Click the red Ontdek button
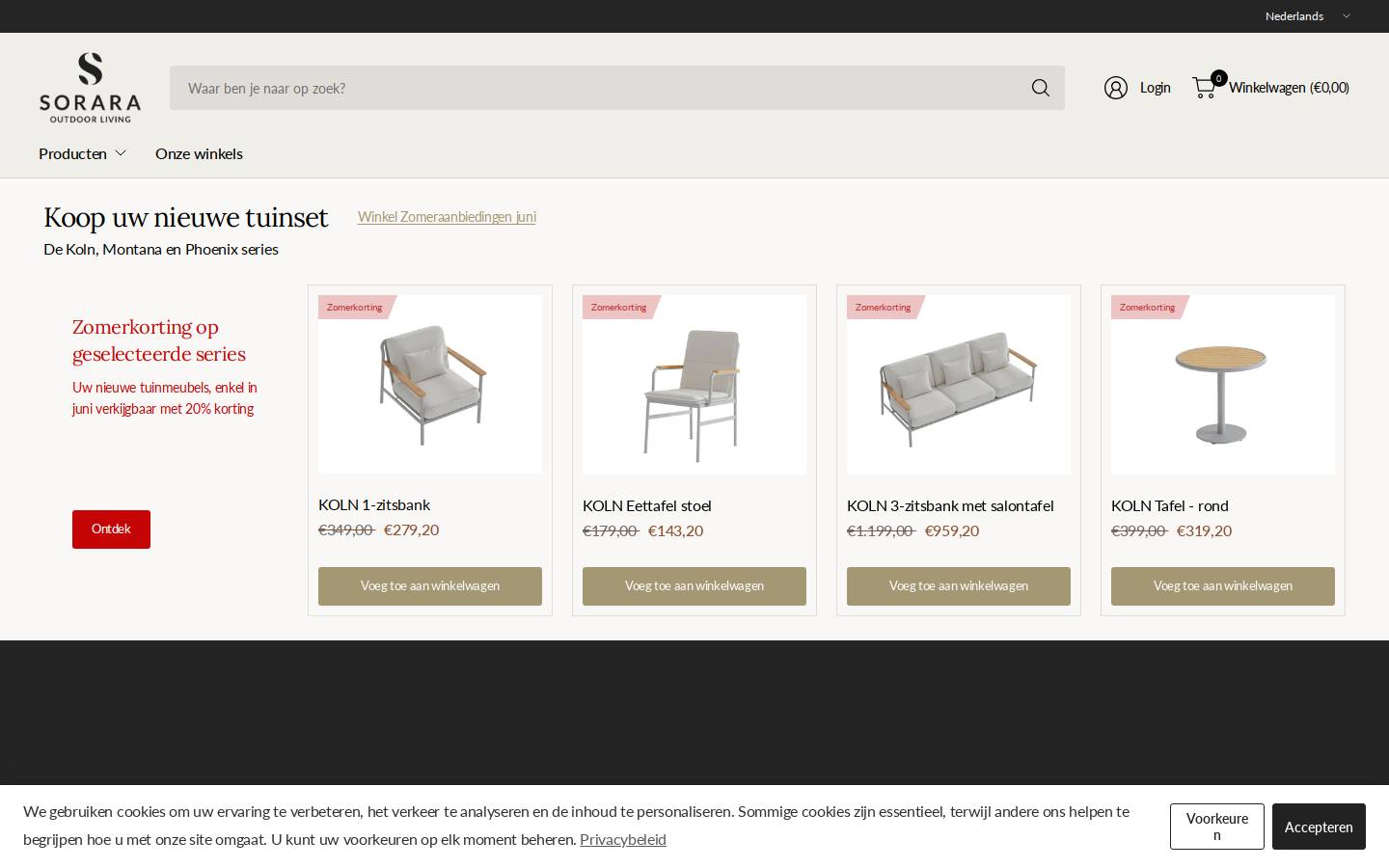1389x868 pixels. click(111, 529)
